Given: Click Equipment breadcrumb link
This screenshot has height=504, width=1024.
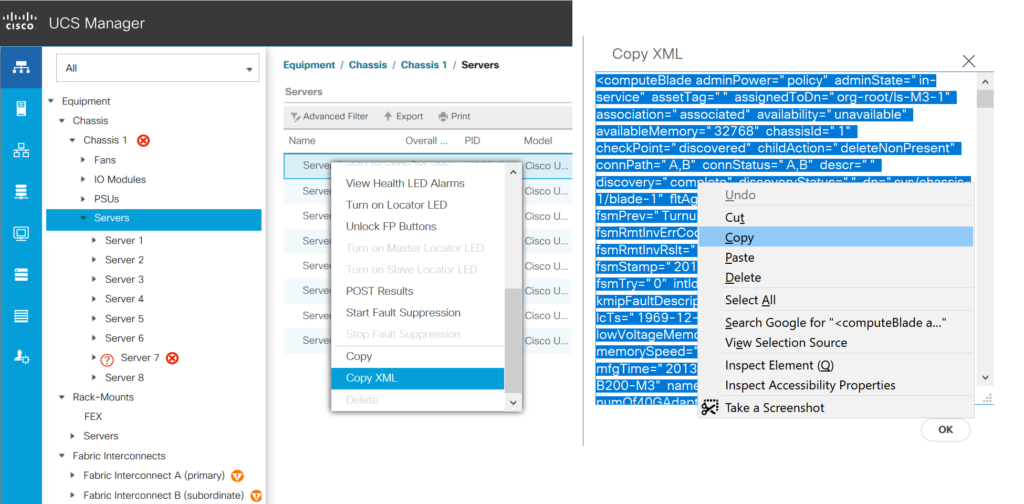Looking at the screenshot, I should 309,65.
